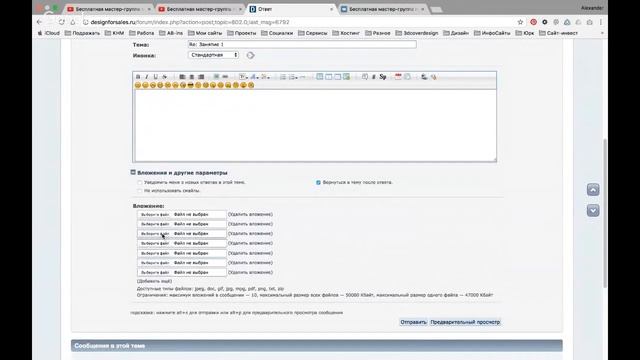Screen dimensions: 640x360
Task: Click the Сообщения в этой теме header
Action: point(317,345)
